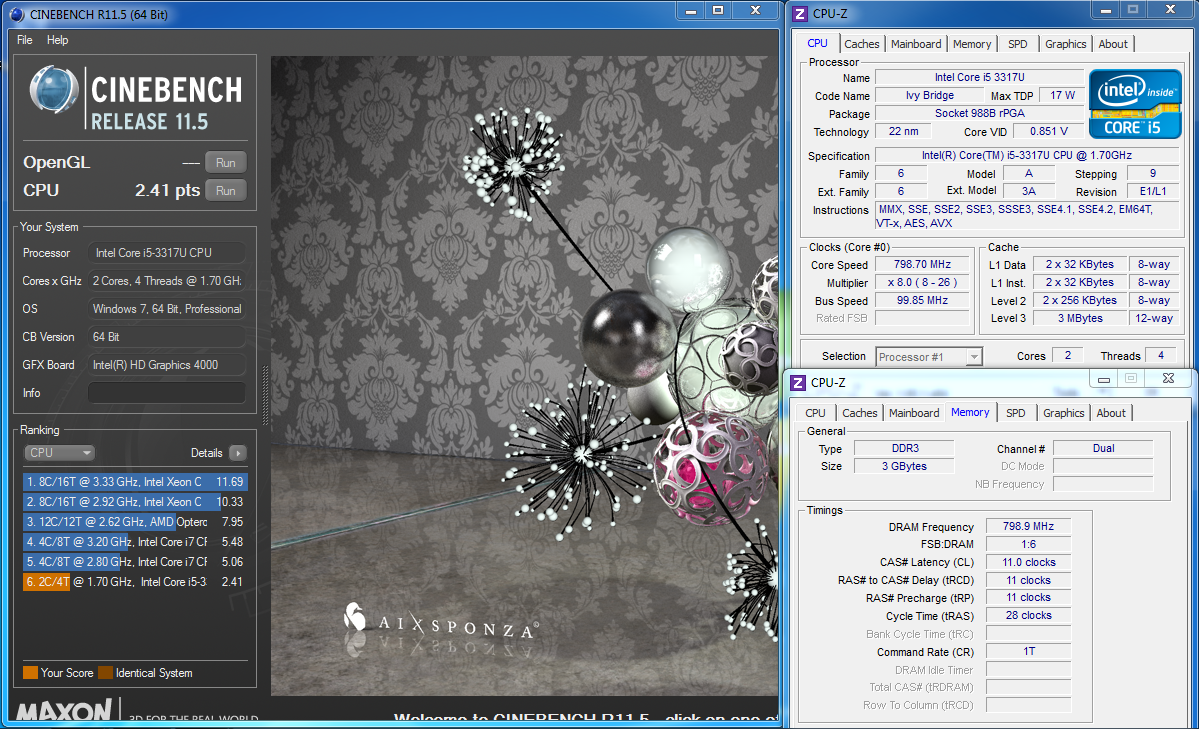Click GFX Board field HD Graphics 4000
The width and height of the screenshot is (1199, 729).
167,365
